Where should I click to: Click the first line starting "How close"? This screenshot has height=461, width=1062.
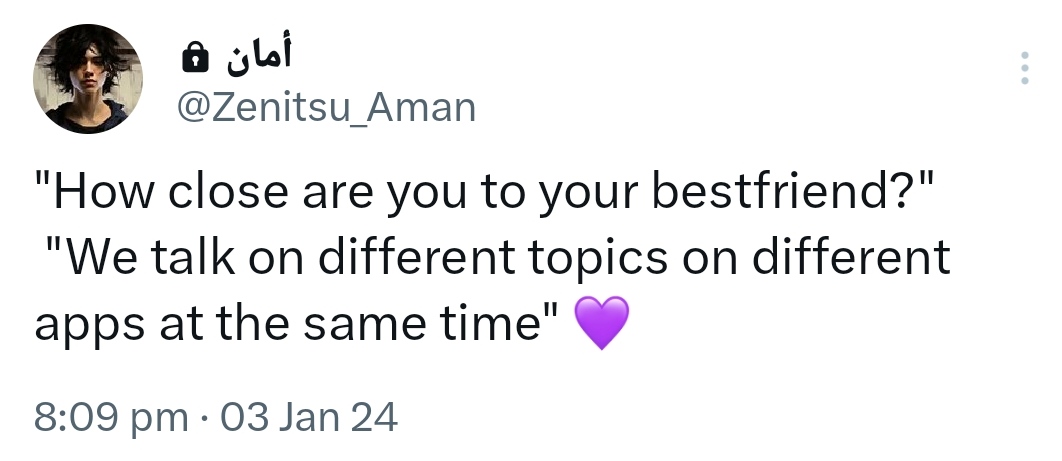483,192
